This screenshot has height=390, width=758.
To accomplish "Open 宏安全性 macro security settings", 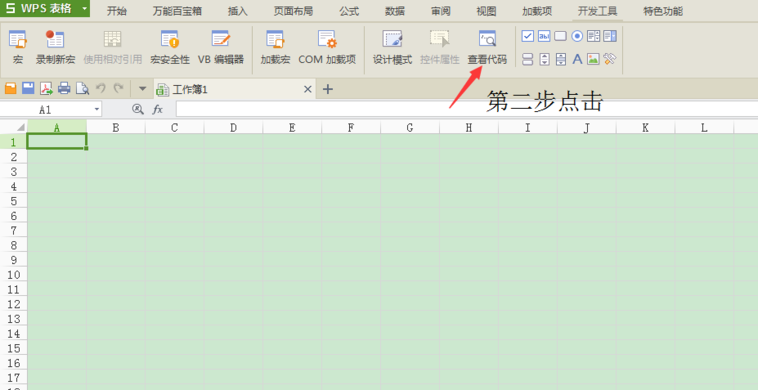I will coord(170,47).
